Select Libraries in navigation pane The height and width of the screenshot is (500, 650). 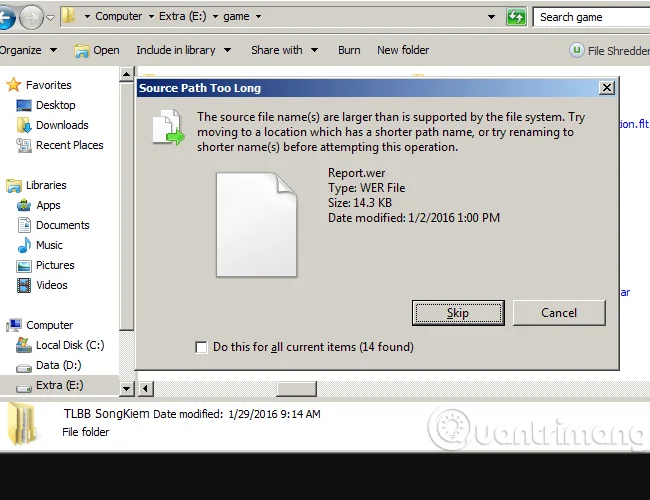click(x=46, y=185)
